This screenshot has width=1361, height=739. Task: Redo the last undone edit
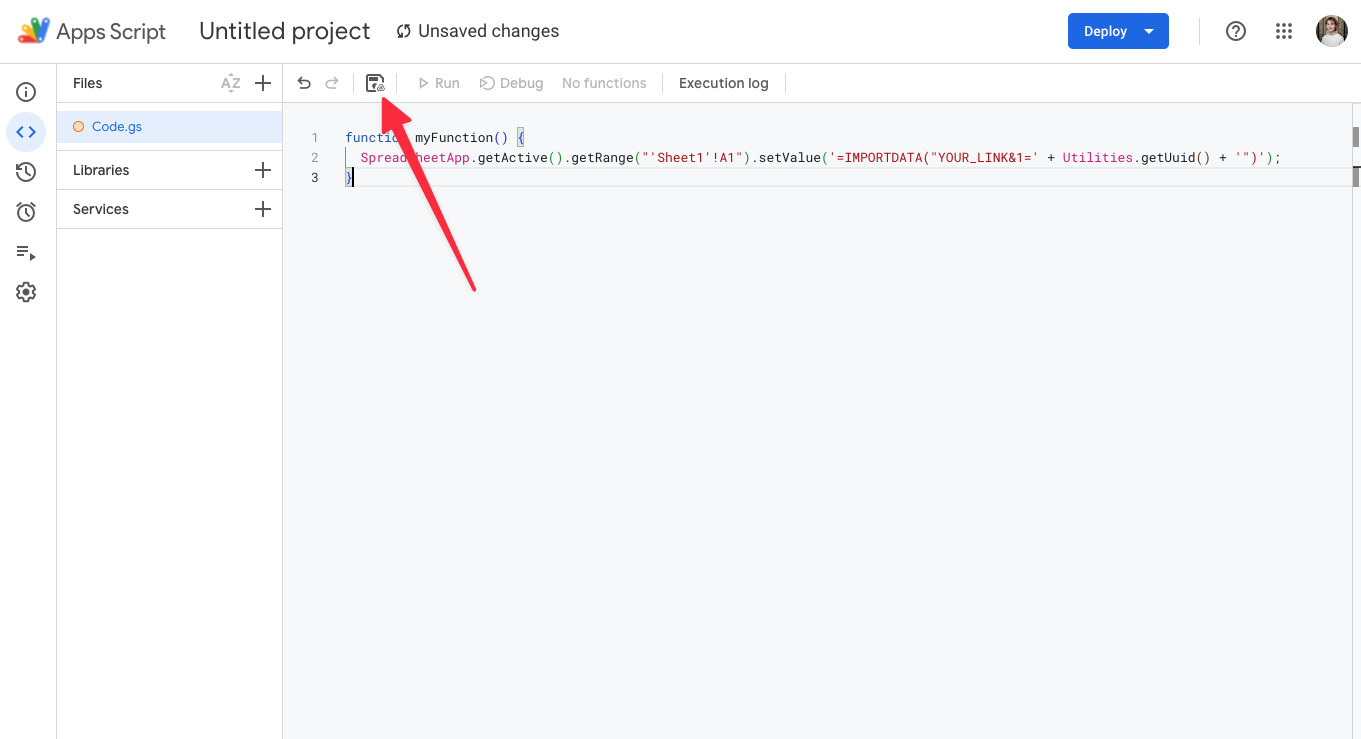click(332, 83)
